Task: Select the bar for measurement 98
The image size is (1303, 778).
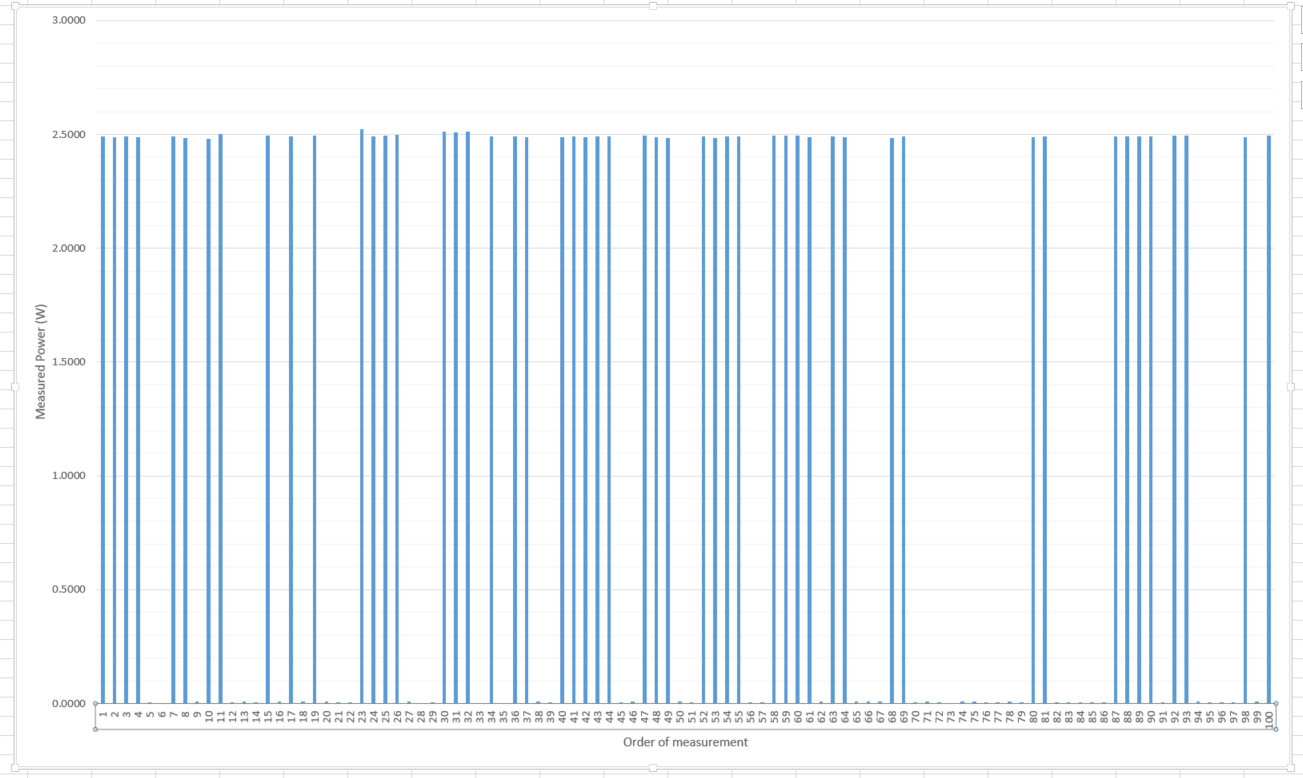Action: pos(1245,420)
